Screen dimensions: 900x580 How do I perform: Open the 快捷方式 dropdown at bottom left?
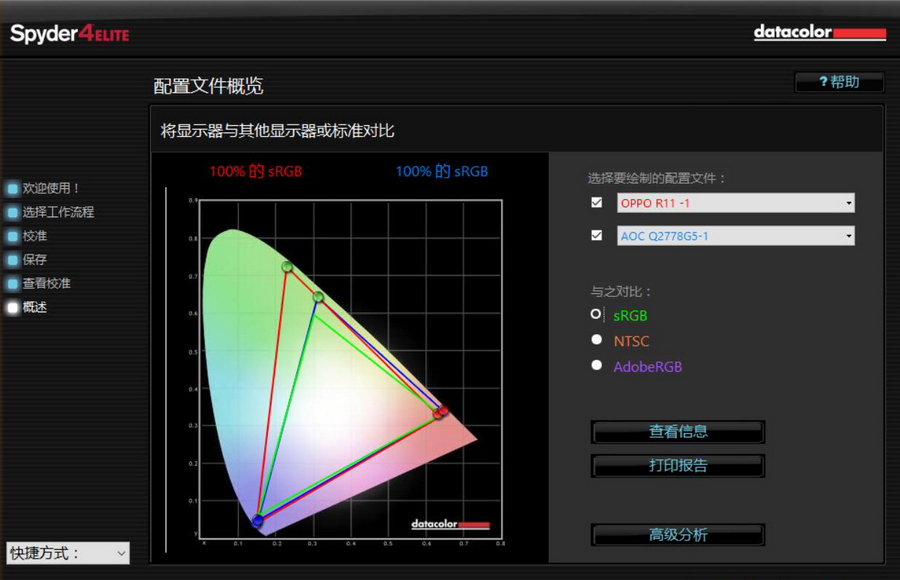click(x=67, y=553)
